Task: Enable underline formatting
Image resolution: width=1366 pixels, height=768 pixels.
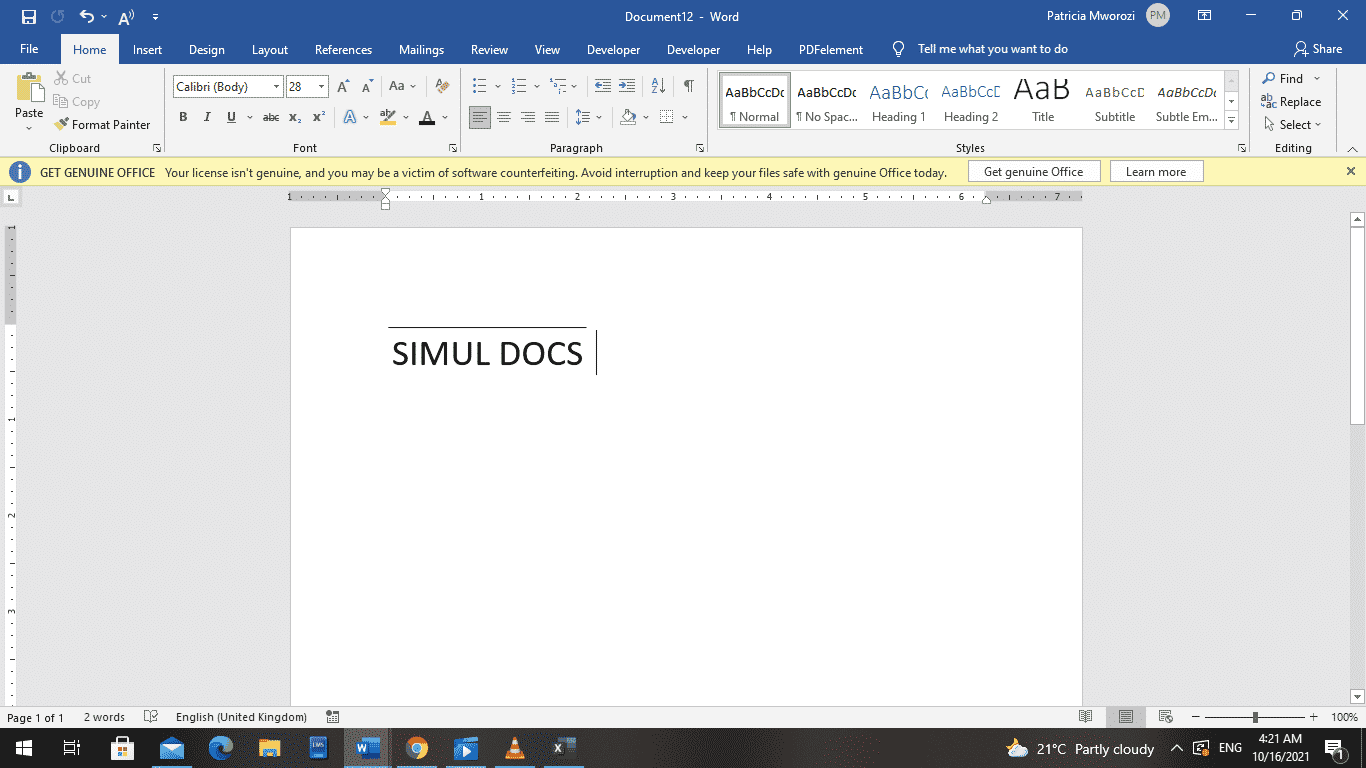Action: coord(231,117)
